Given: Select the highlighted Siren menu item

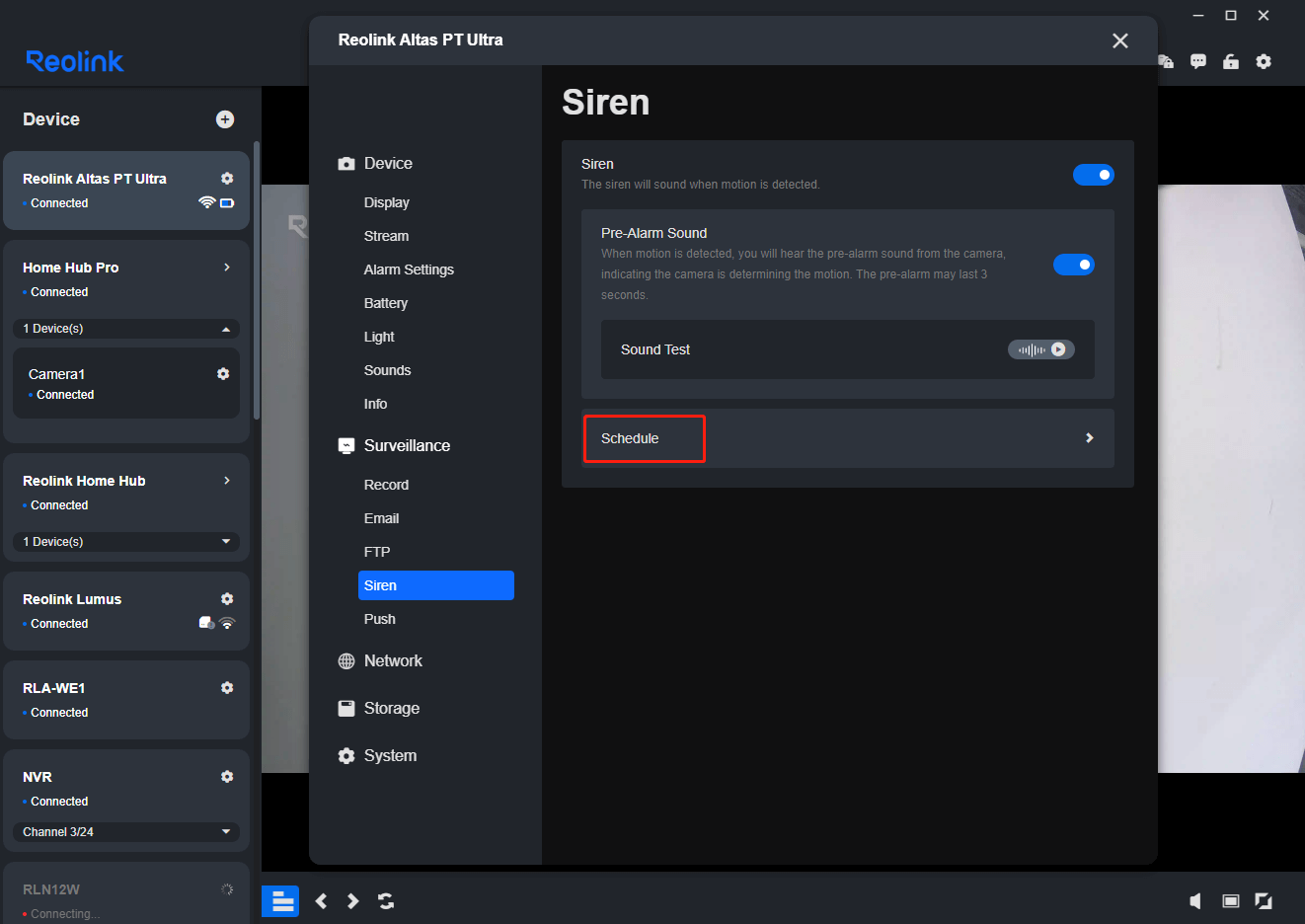Looking at the screenshot, I should click(436, 585).
